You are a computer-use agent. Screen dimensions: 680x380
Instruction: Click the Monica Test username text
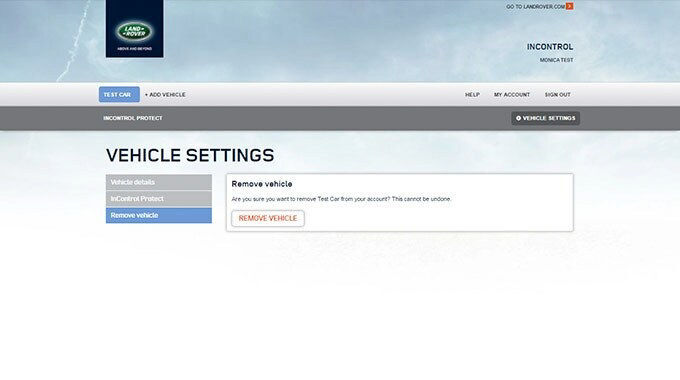point(556,60)
